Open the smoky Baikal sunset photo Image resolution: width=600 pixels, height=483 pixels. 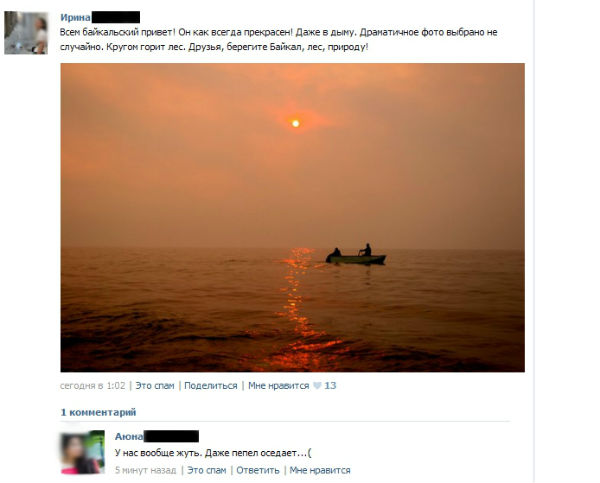(x=292, y=217)
